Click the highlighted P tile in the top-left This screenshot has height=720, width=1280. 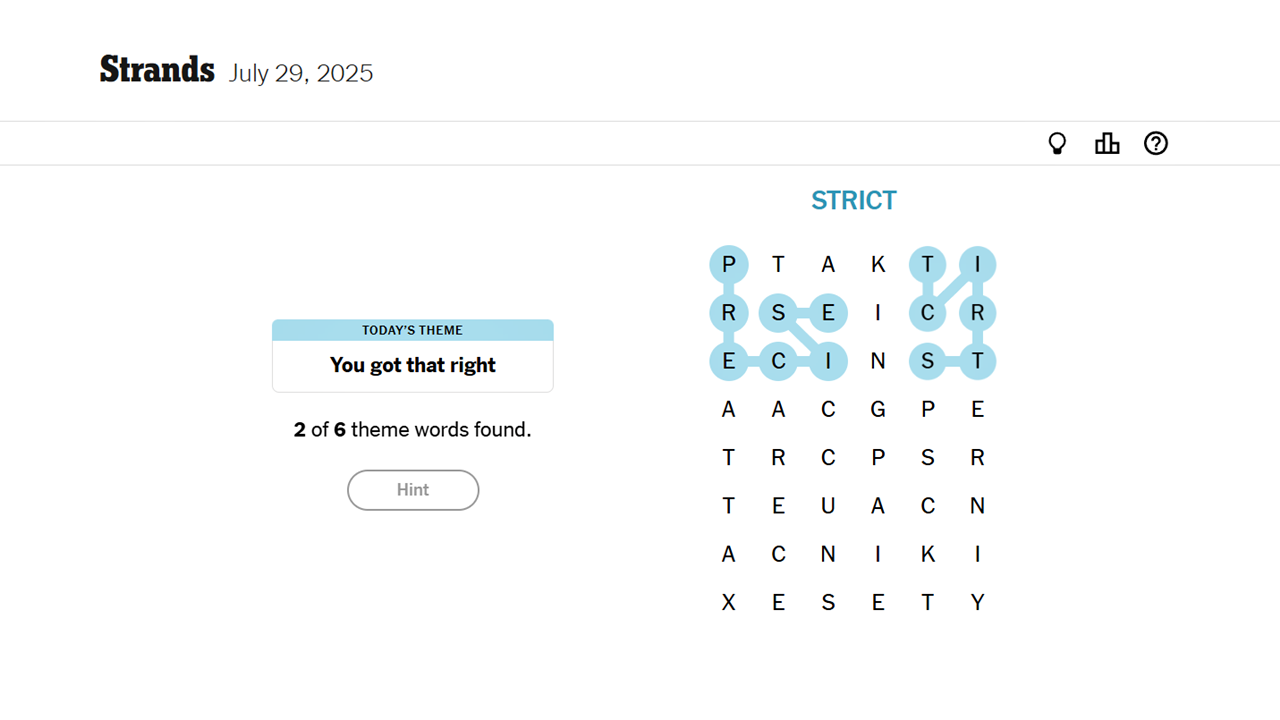(728, 264)
